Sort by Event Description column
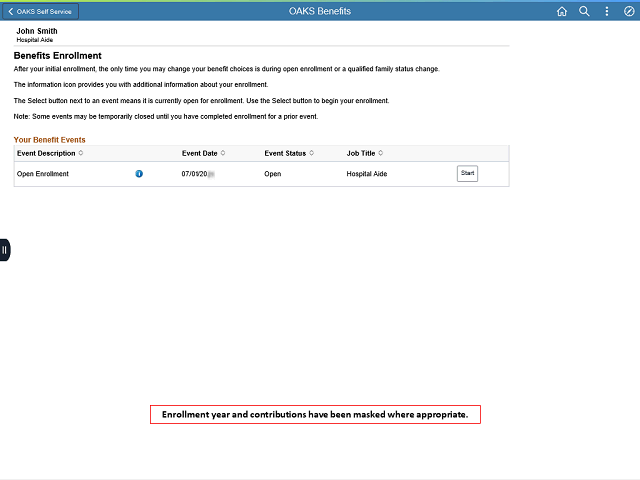This screenshot has height=480, width=640. pos(50,153)
